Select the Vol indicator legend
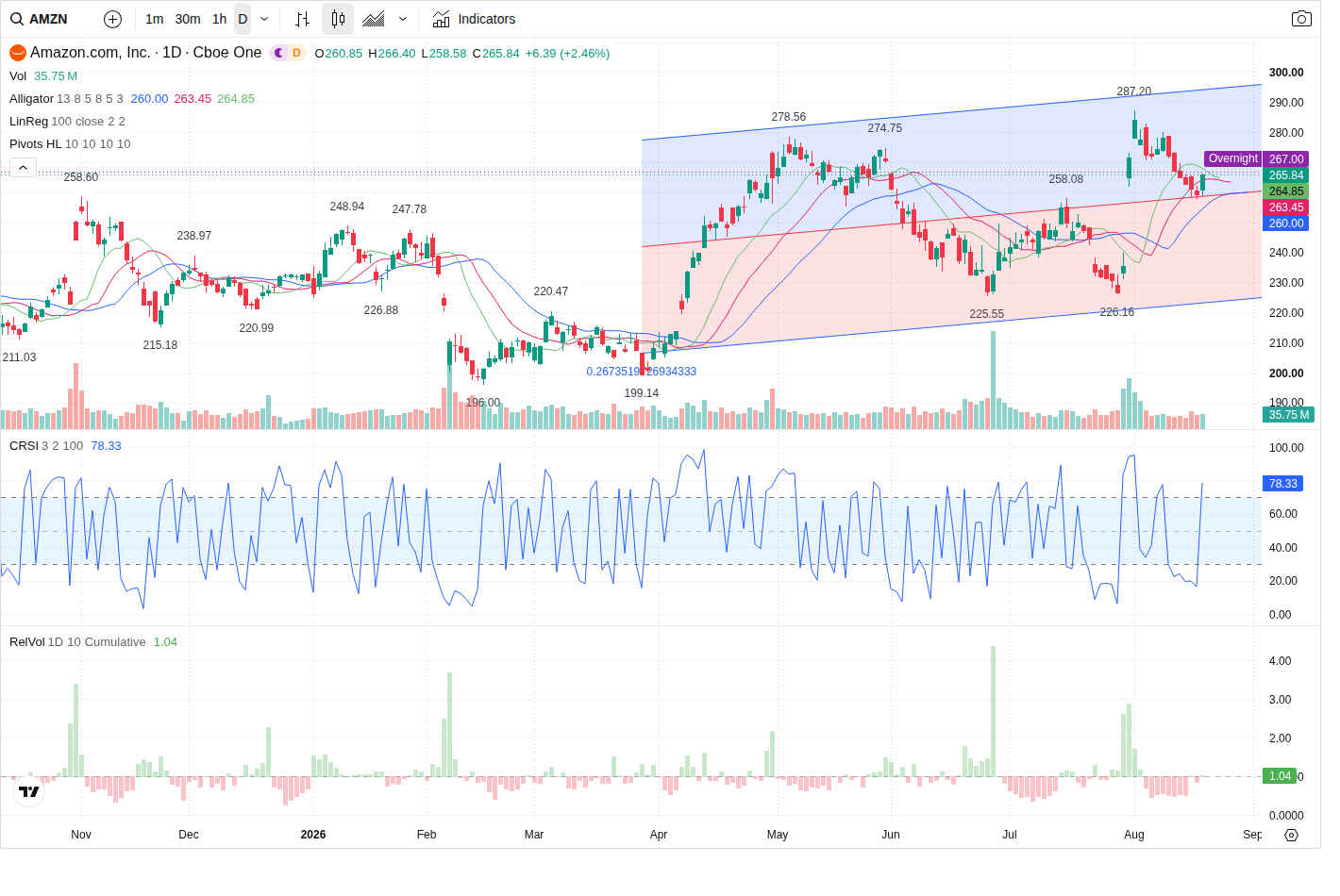Image resolution: width=1340 pixels, height=896 pixels. [x=18, y=76]
